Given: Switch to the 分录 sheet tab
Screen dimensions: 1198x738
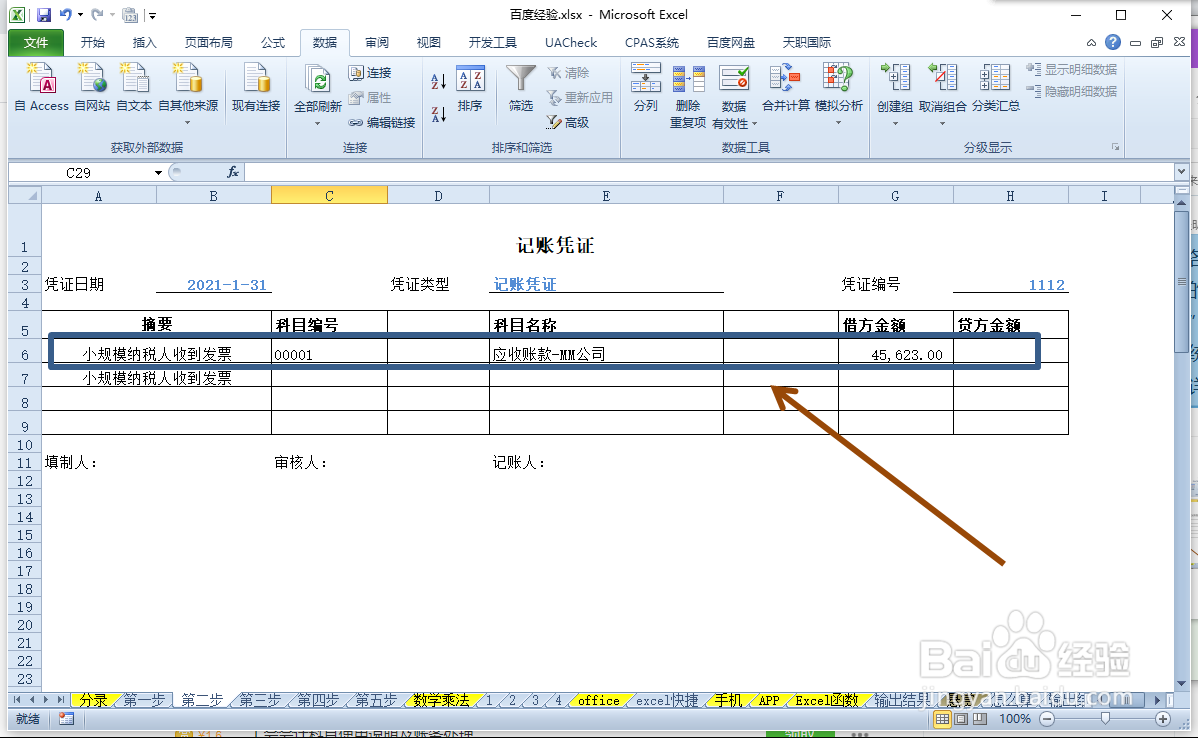Looking at the screenshot, I should [93, 700].
